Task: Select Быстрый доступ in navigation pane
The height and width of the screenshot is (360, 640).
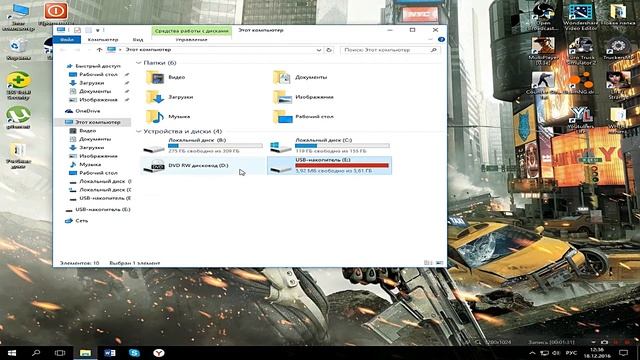Action: point(98,66)
